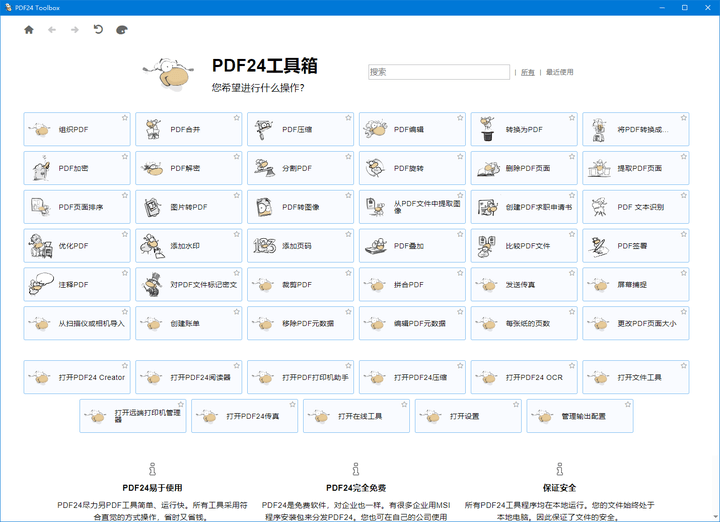Open 打开PDF打印机助手
The image size is (720, 522).
click(300, 377)
